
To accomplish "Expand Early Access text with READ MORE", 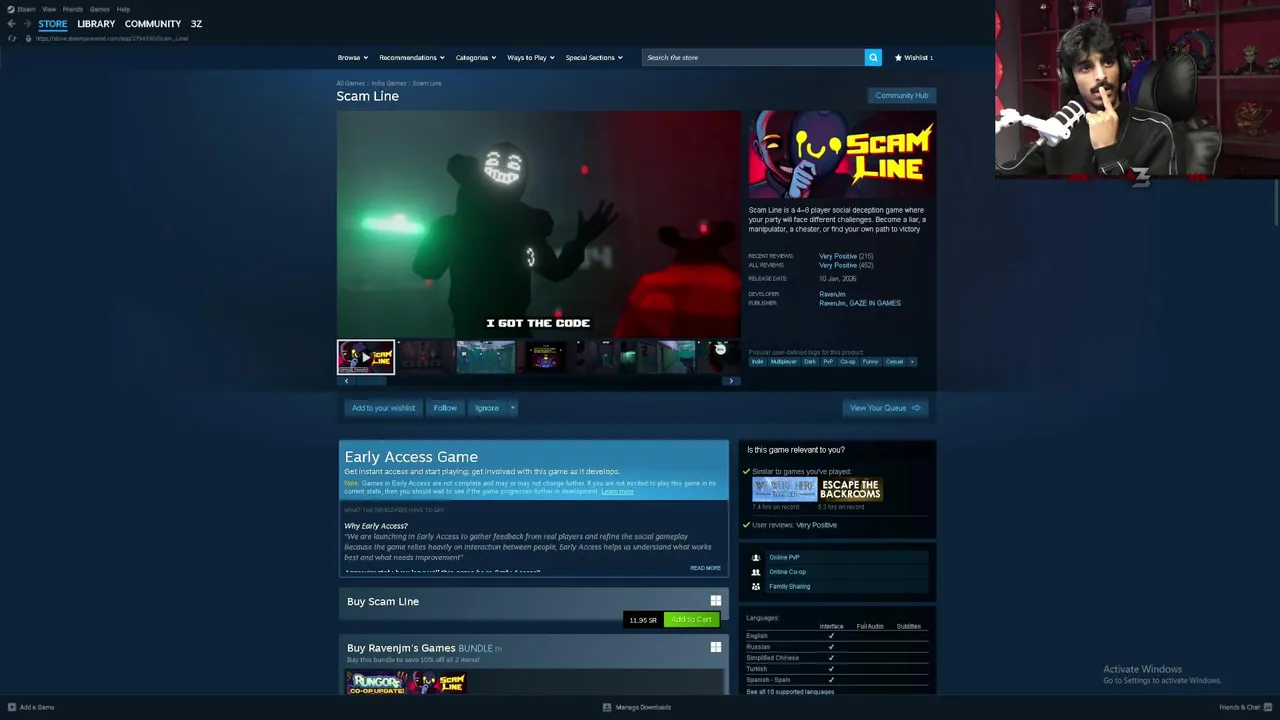I will [x=705, y=568].
